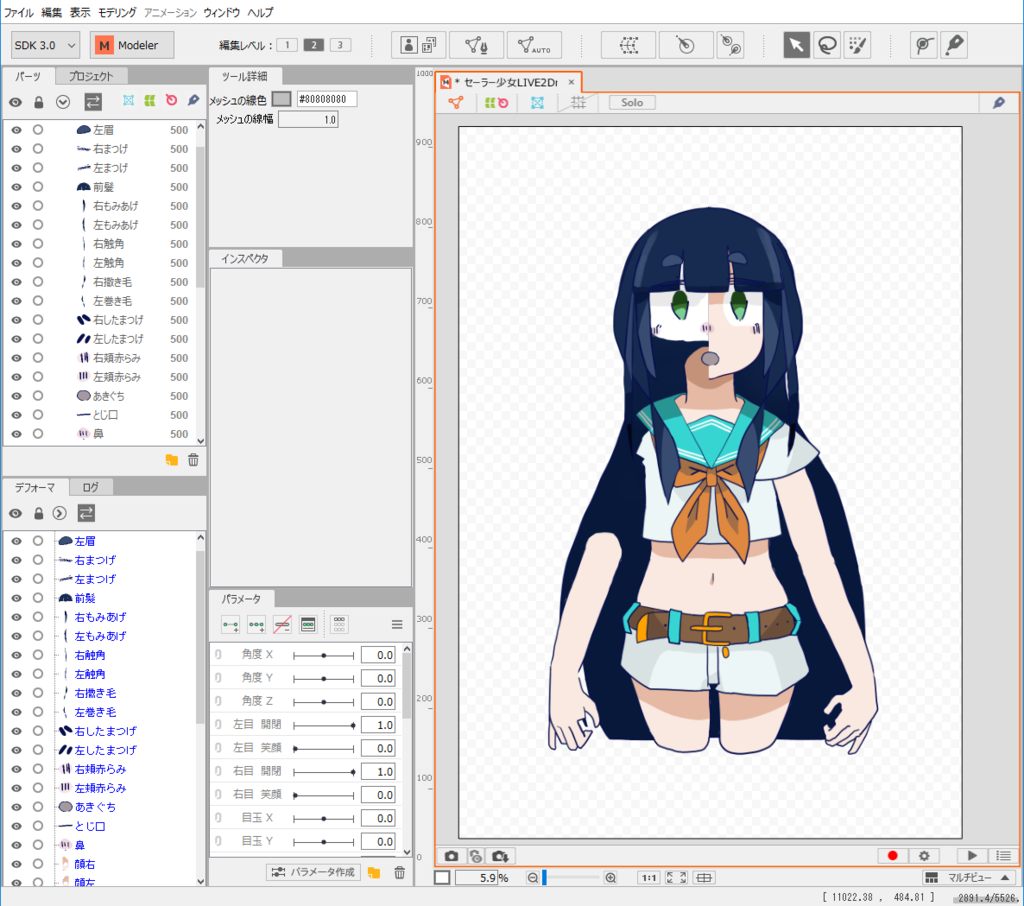This screenshot has width=1024, height=906.
Task: Play the canvas preview animation
Action: [972, 856]
